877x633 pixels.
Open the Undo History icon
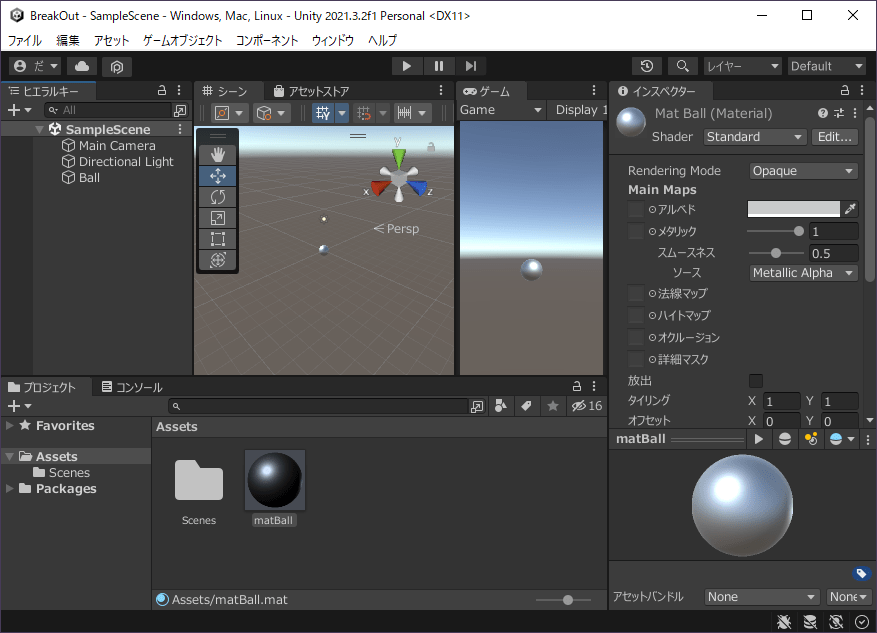pyautogui.click(x=647, y=67)
